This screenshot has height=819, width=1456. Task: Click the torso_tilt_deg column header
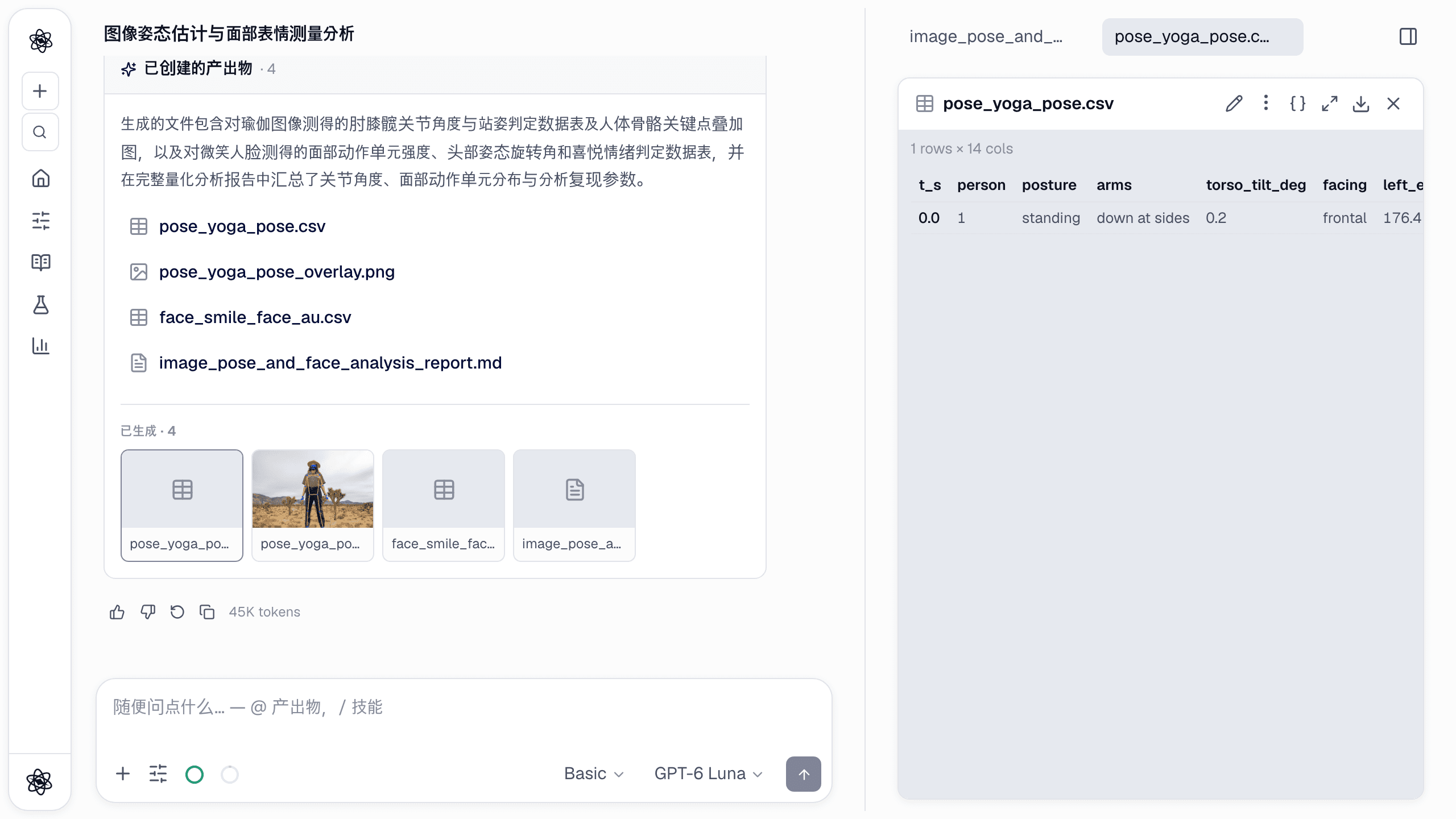coord(1256,185)
